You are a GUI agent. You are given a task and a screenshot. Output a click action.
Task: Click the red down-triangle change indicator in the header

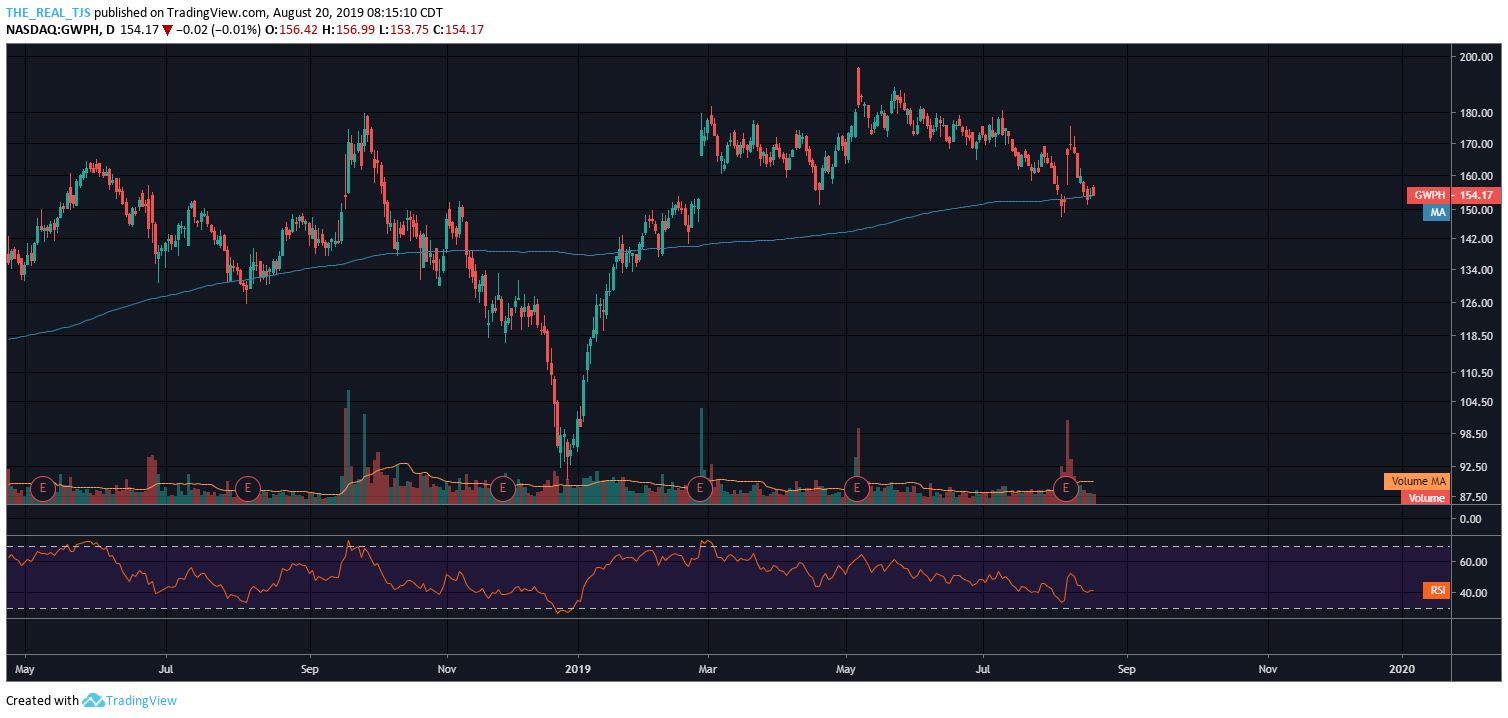[x=167, y=30]
